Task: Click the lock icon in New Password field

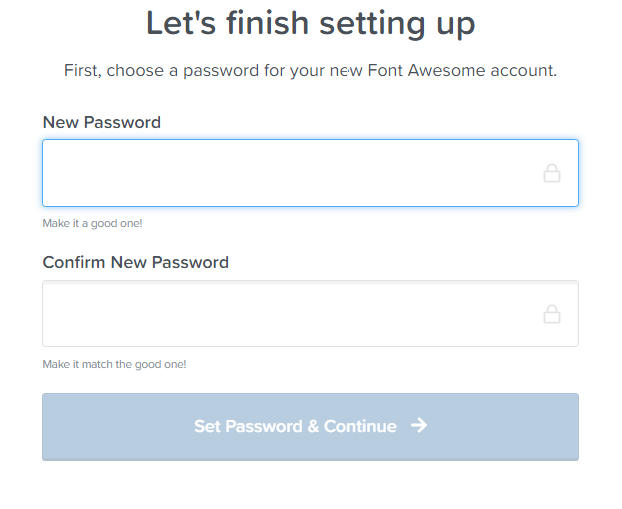Action: pyautogui.click(x=552, y=173)
